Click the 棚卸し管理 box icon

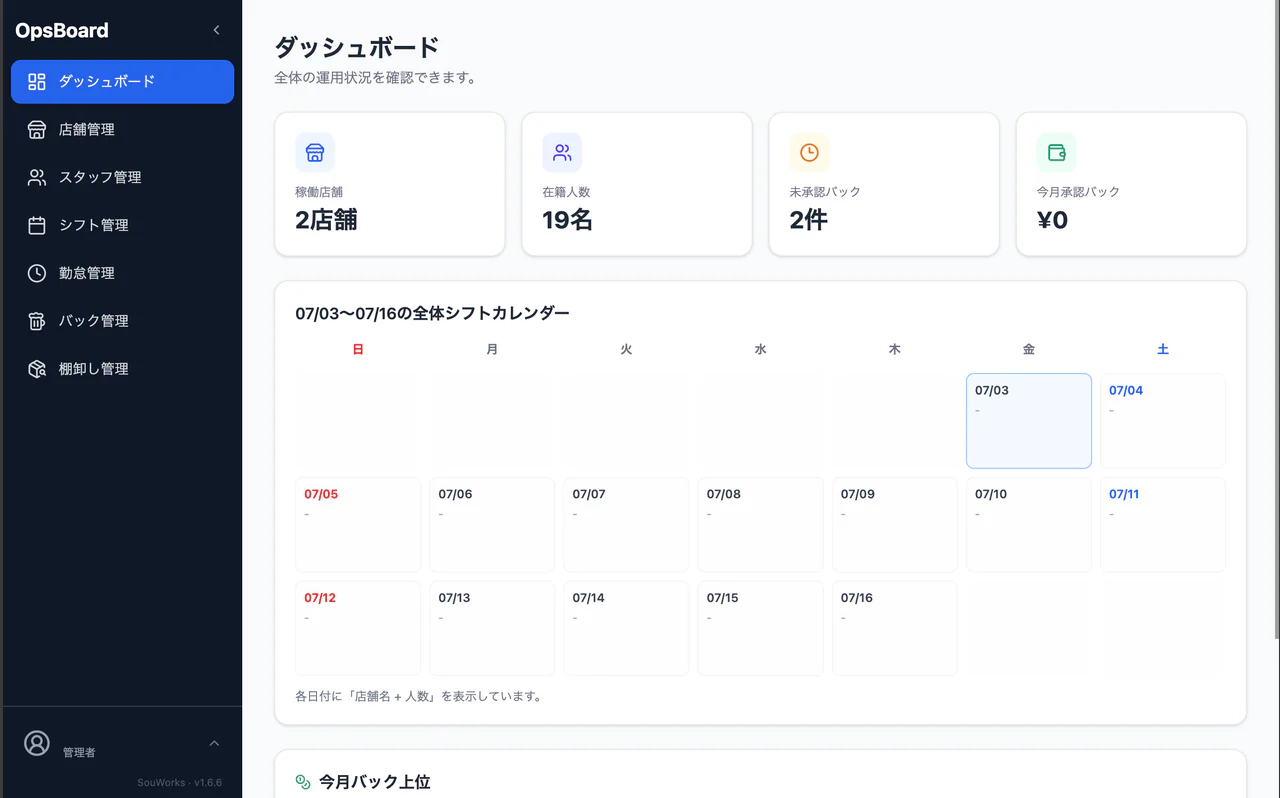[37, 370]
